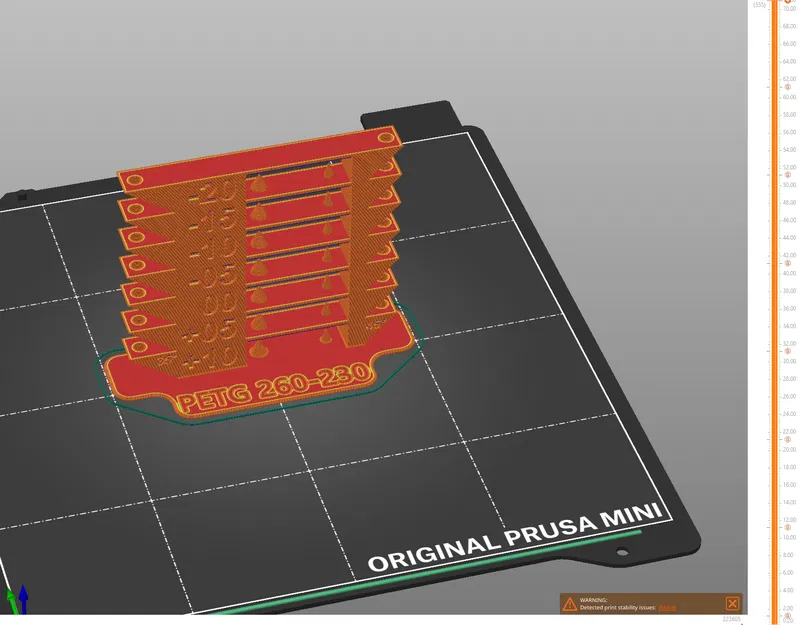Select the marker icon near 22mm on slider
The width and height of the screenshot is (800, 625).
click(x=787, y=440)
